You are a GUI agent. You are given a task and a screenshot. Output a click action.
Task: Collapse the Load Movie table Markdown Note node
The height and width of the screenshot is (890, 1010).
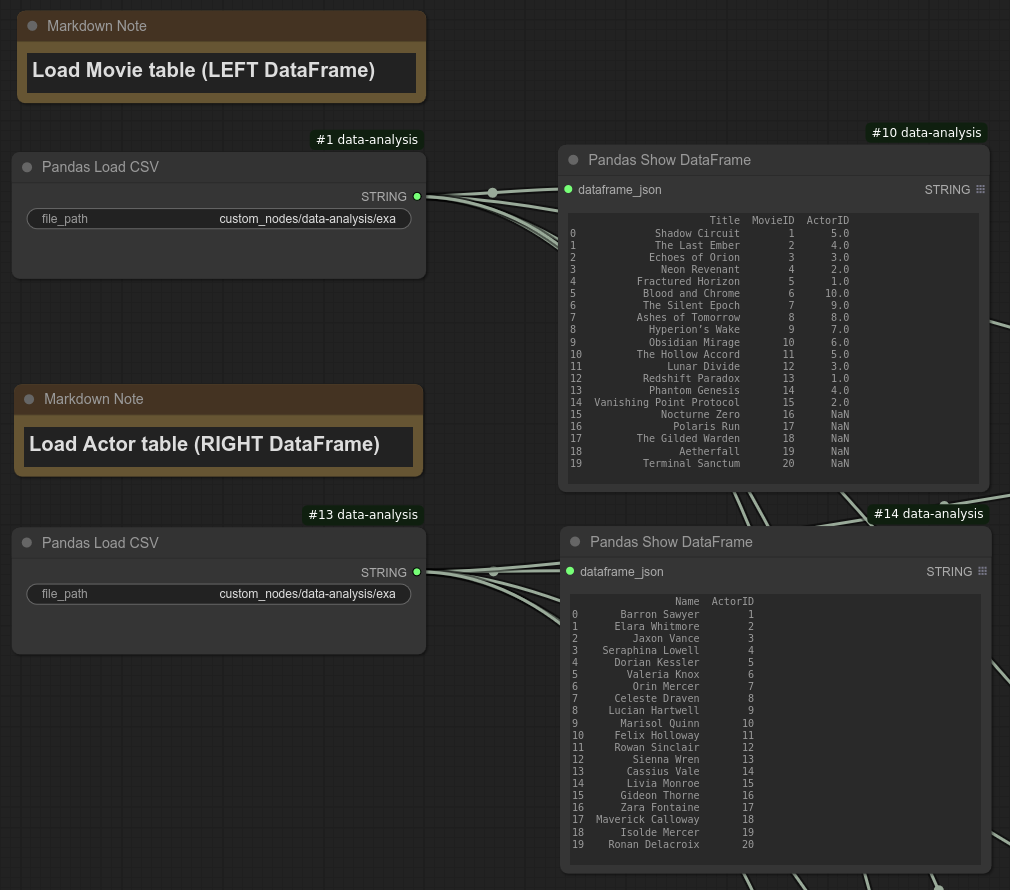tap(32, 26)
